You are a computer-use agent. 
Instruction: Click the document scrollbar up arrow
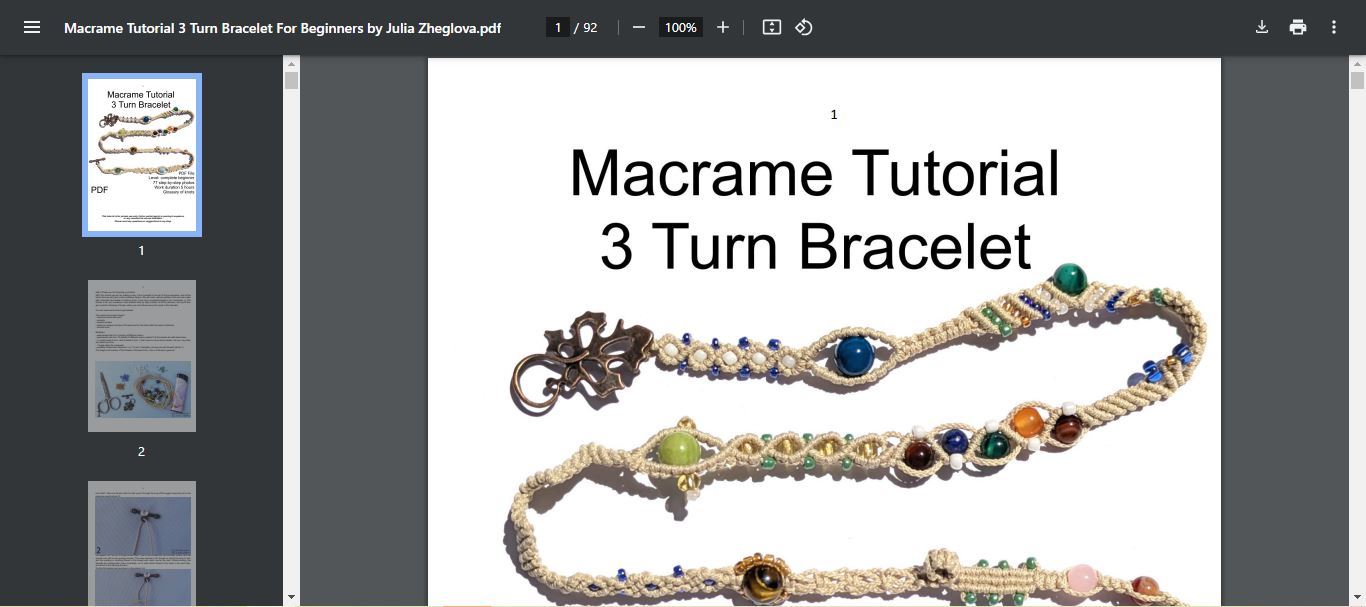pyautogui.click(x=1357, y=64)
